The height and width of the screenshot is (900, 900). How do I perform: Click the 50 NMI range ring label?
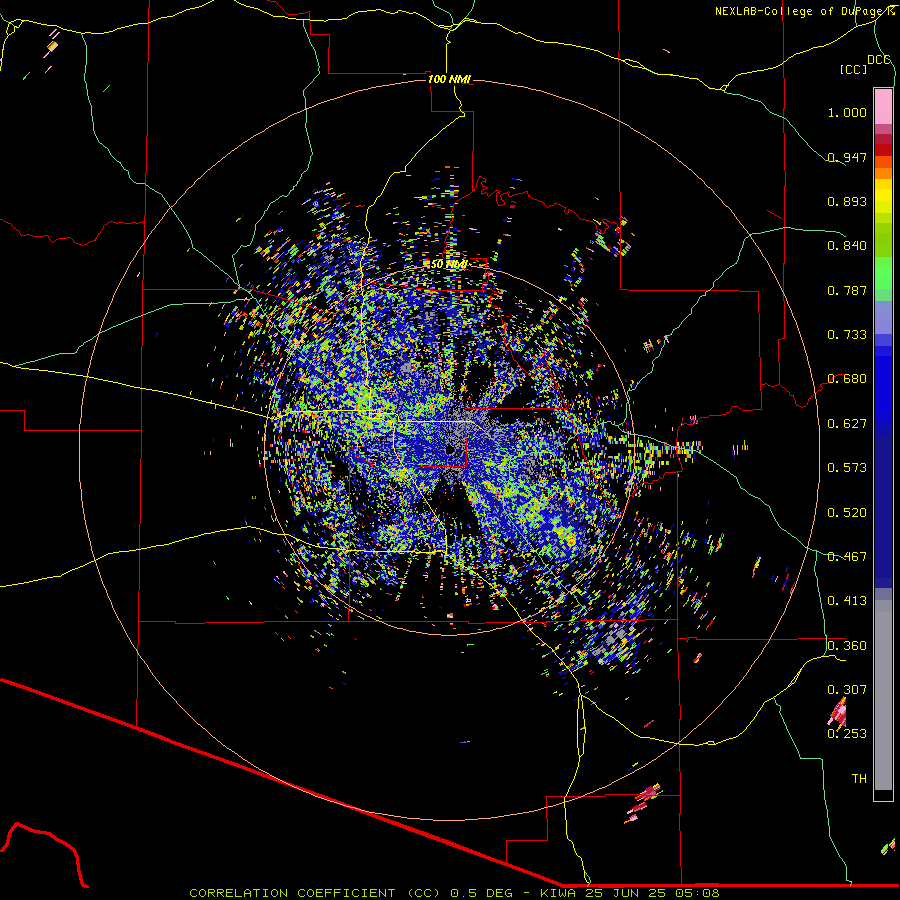(449, 265)
